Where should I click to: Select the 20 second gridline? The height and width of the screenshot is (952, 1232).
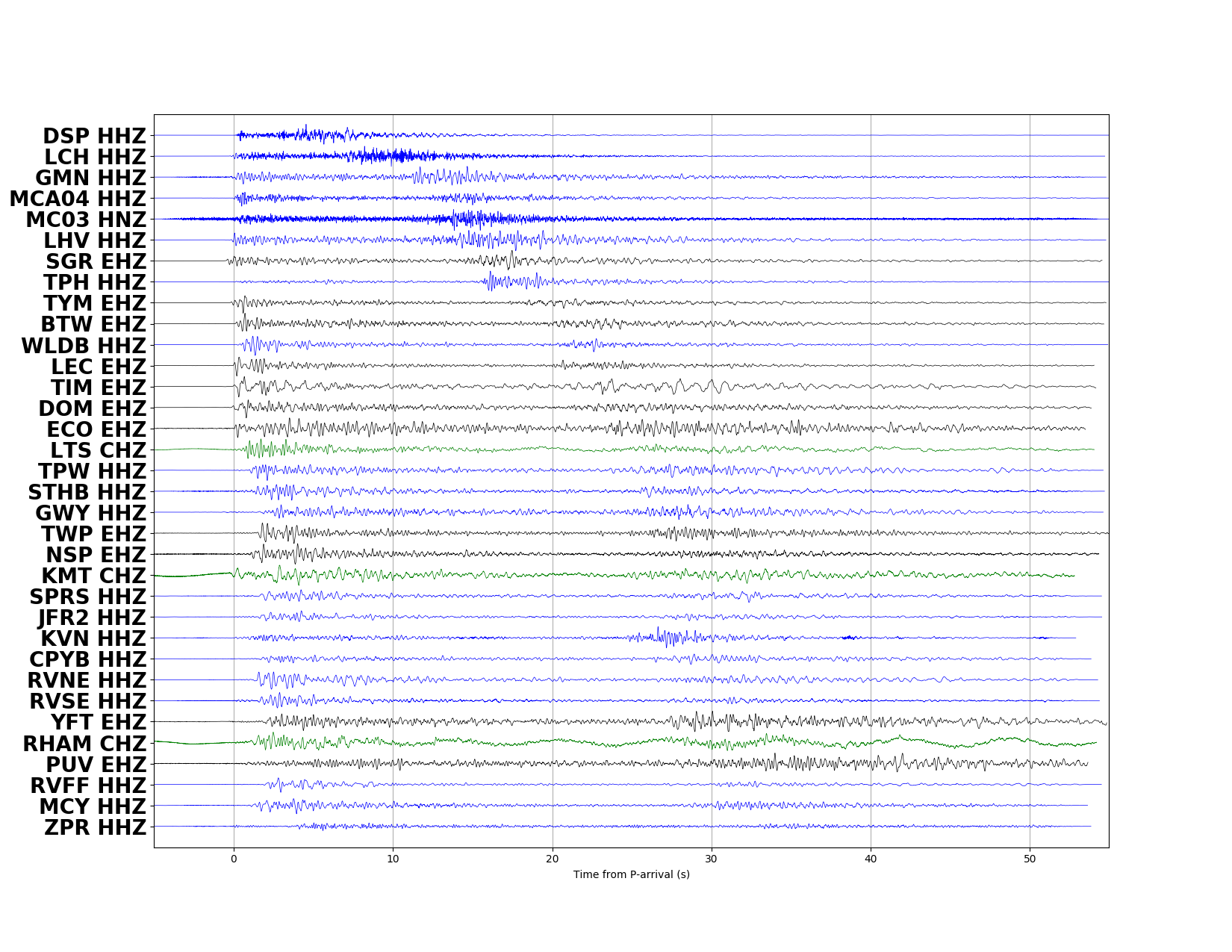[x=553, y=478]
